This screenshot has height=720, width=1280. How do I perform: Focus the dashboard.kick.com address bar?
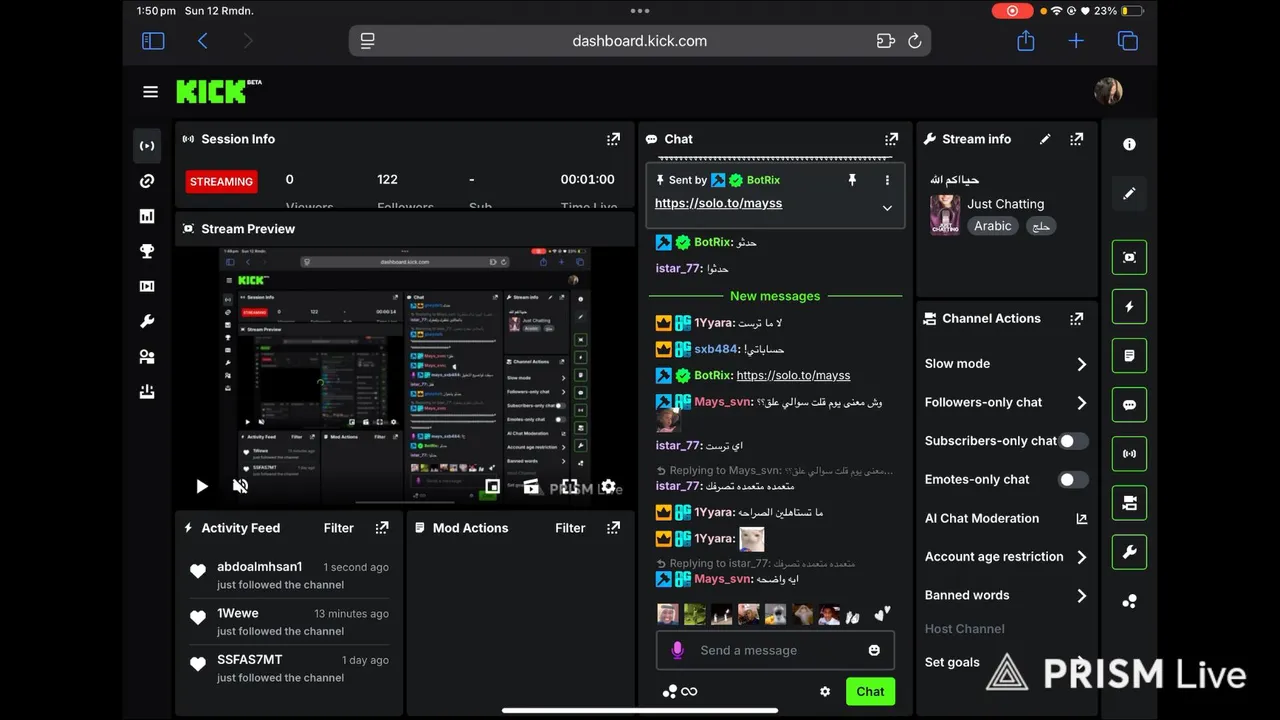(640, 41)
